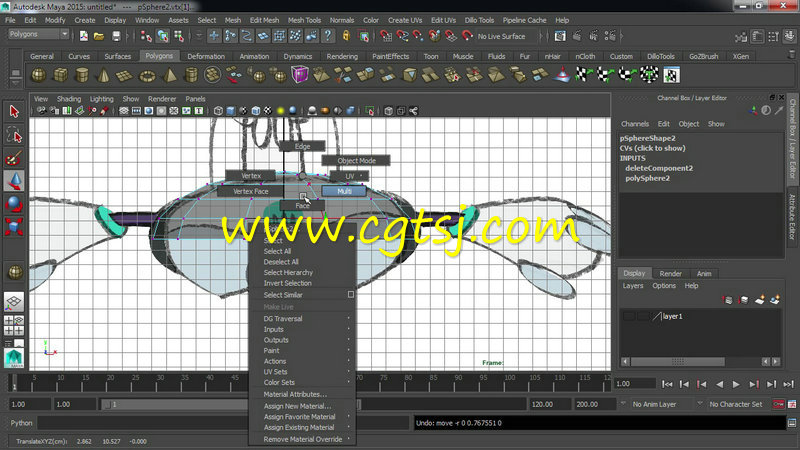Toggle the viewport smooth shade icon

pos(231,111)
